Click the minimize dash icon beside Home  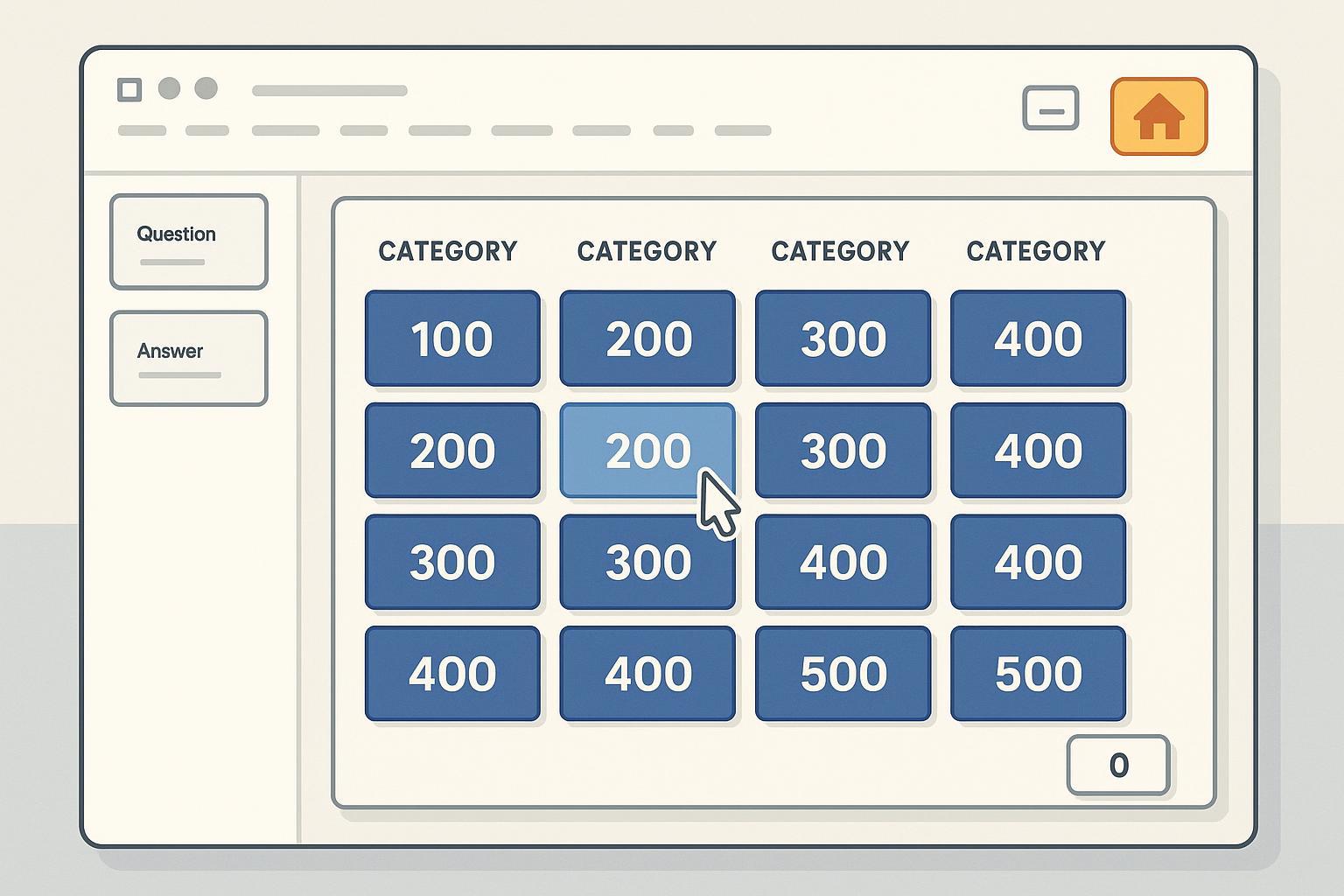[1050, 108]
